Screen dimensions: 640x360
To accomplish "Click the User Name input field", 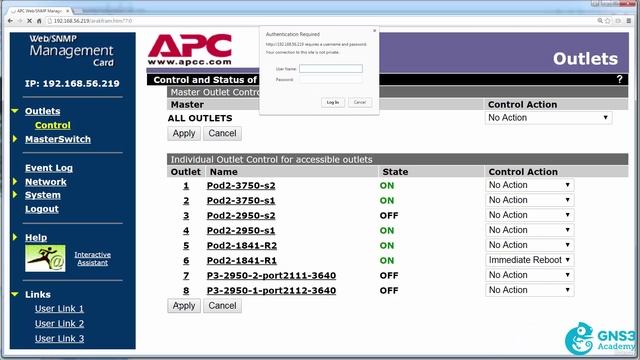I will (331, 69).
